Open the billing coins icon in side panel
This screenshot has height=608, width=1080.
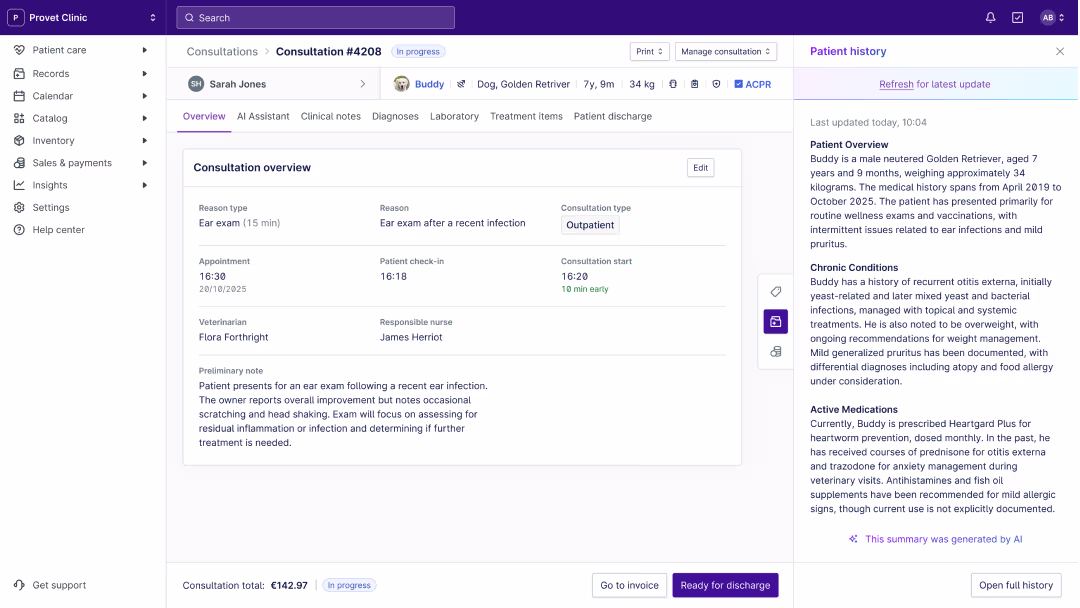775,351
